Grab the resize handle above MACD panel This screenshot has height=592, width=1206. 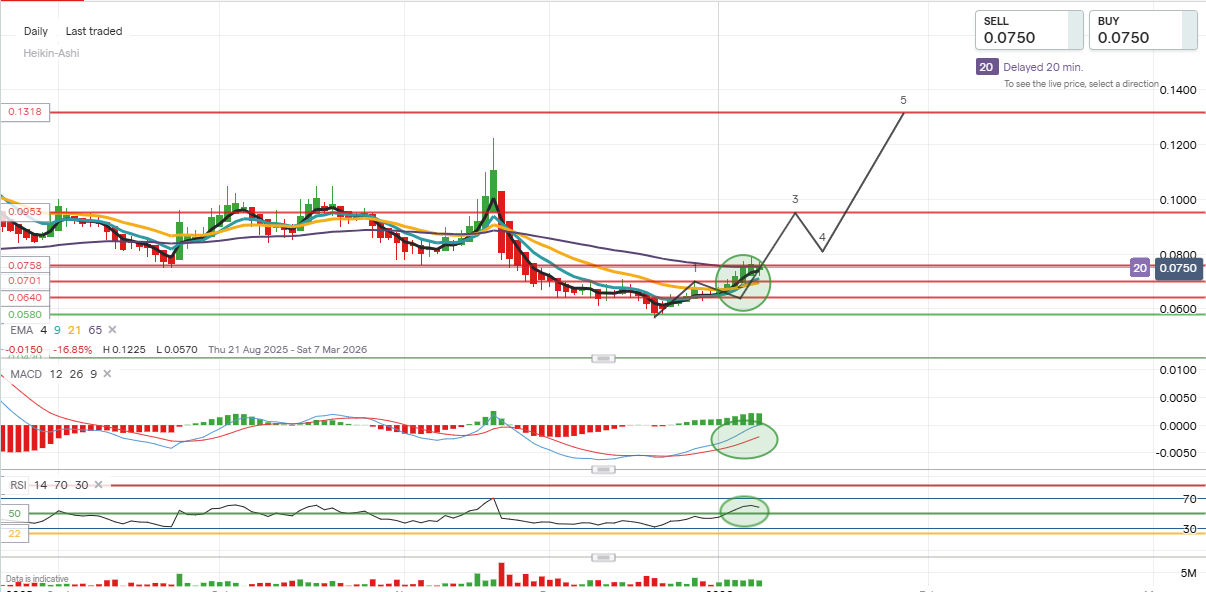[x=602, y=358]
